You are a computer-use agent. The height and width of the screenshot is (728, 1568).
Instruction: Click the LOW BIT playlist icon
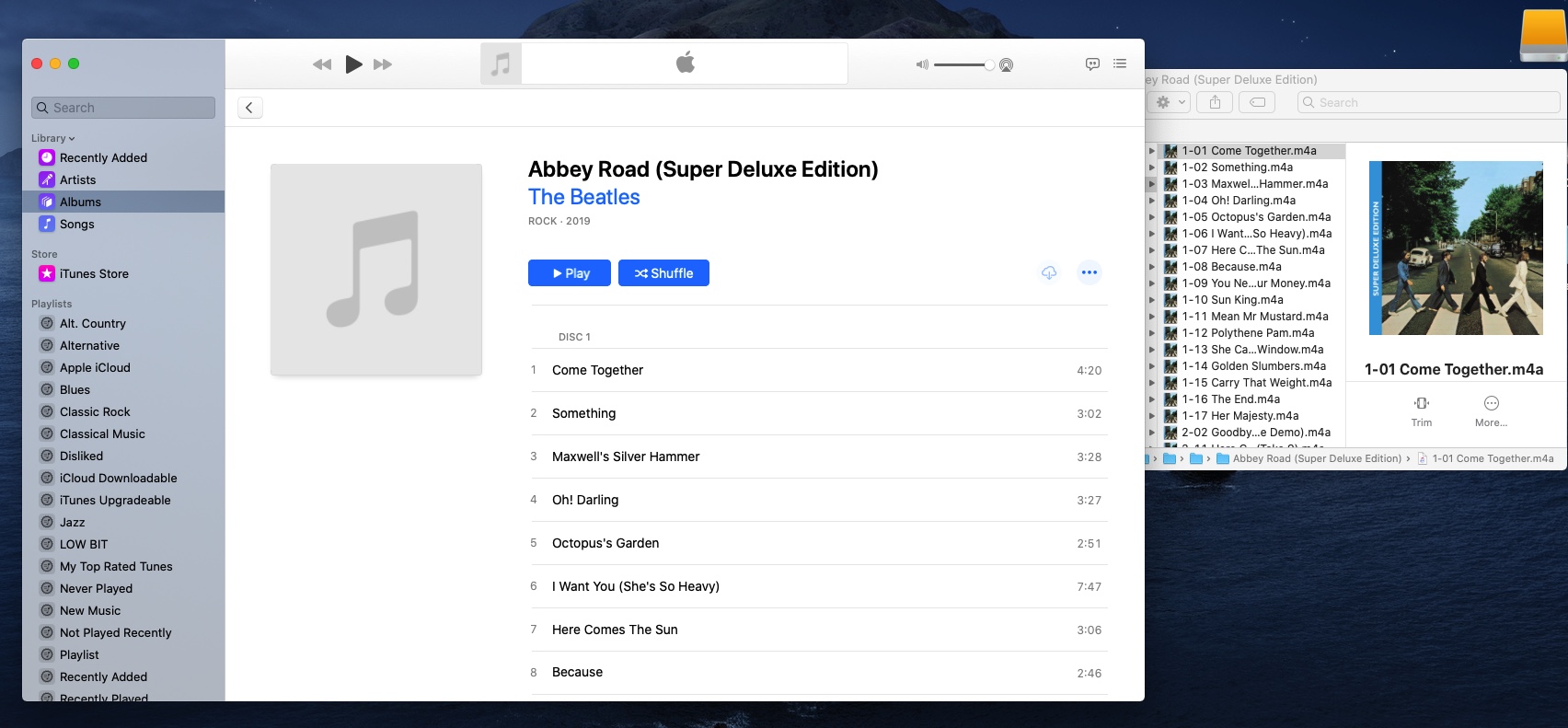[47, 544]
